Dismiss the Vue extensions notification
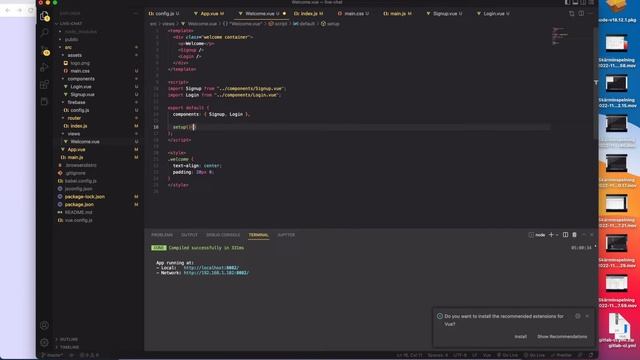 point(587,316)
